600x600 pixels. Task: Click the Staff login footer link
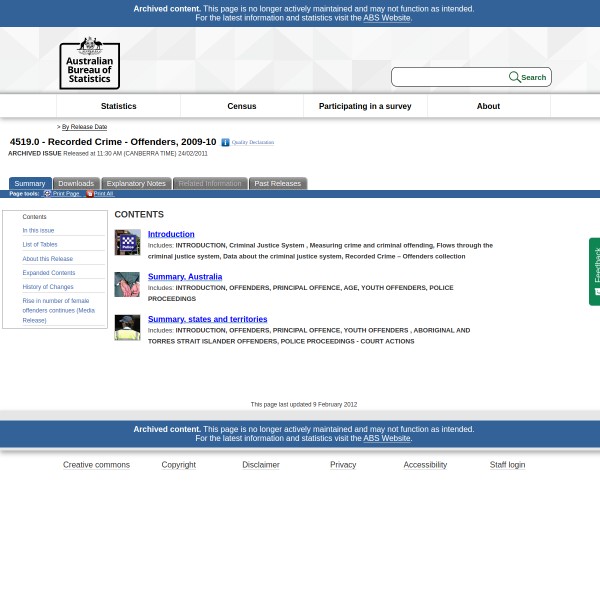[507, 465]
